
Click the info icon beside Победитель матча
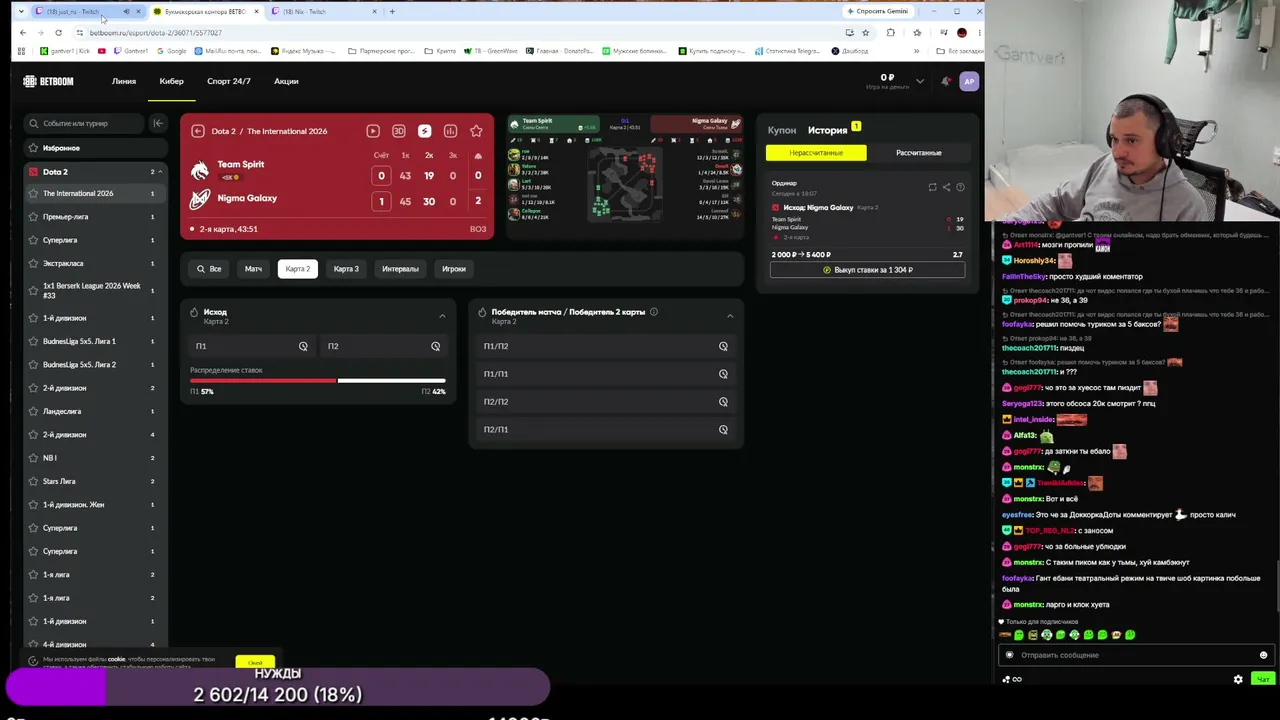click(x=654, y=312)
